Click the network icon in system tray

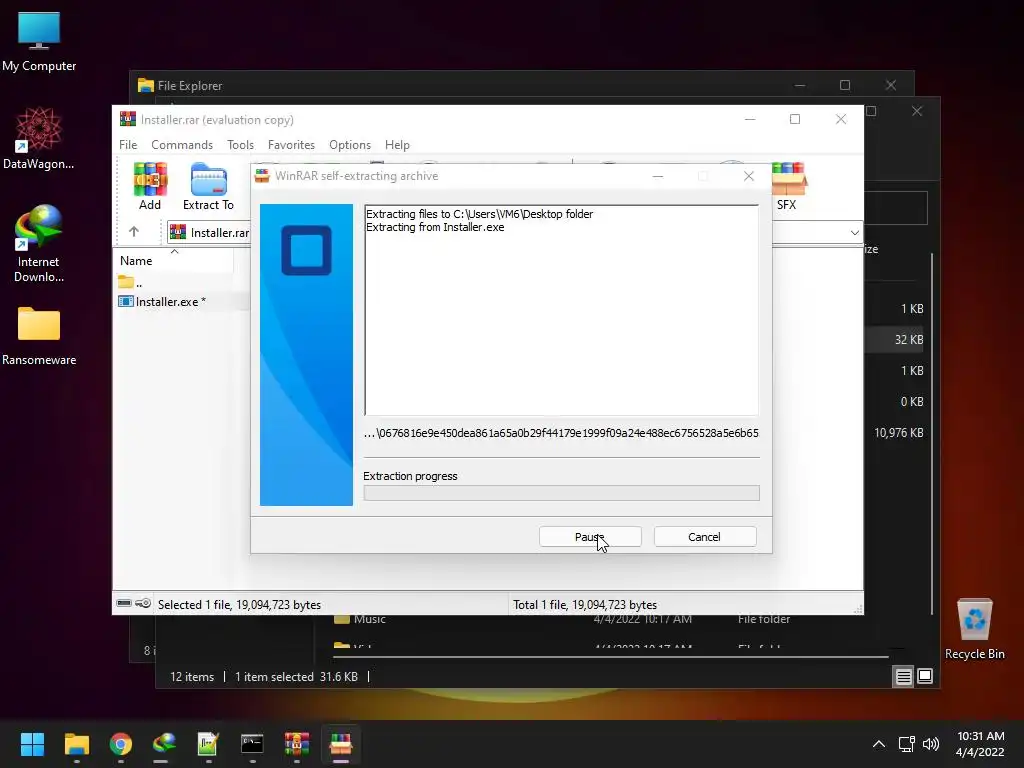coord(906,744)
